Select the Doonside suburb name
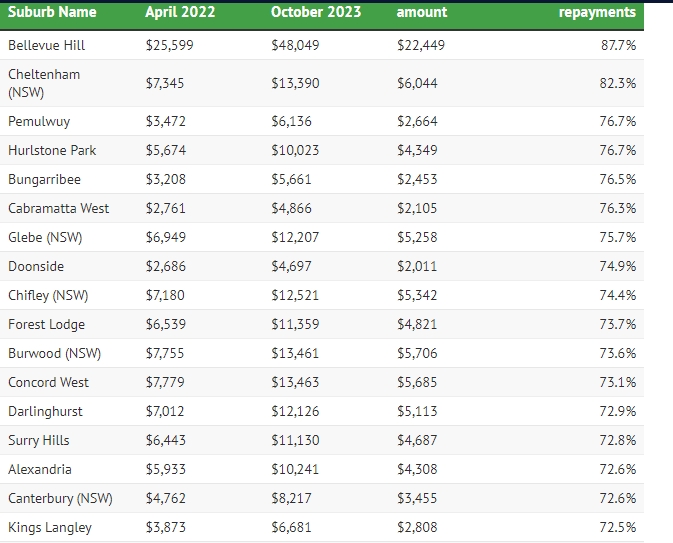This screenshot has width=673, height=543. 36,266
